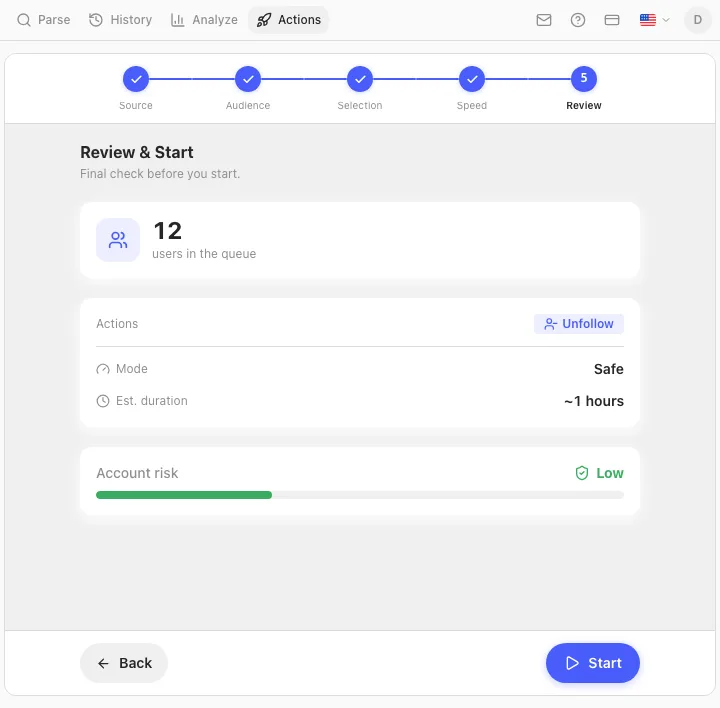
Task: Click the Parse magnifier icon
Action: click(x=24, y=20)
